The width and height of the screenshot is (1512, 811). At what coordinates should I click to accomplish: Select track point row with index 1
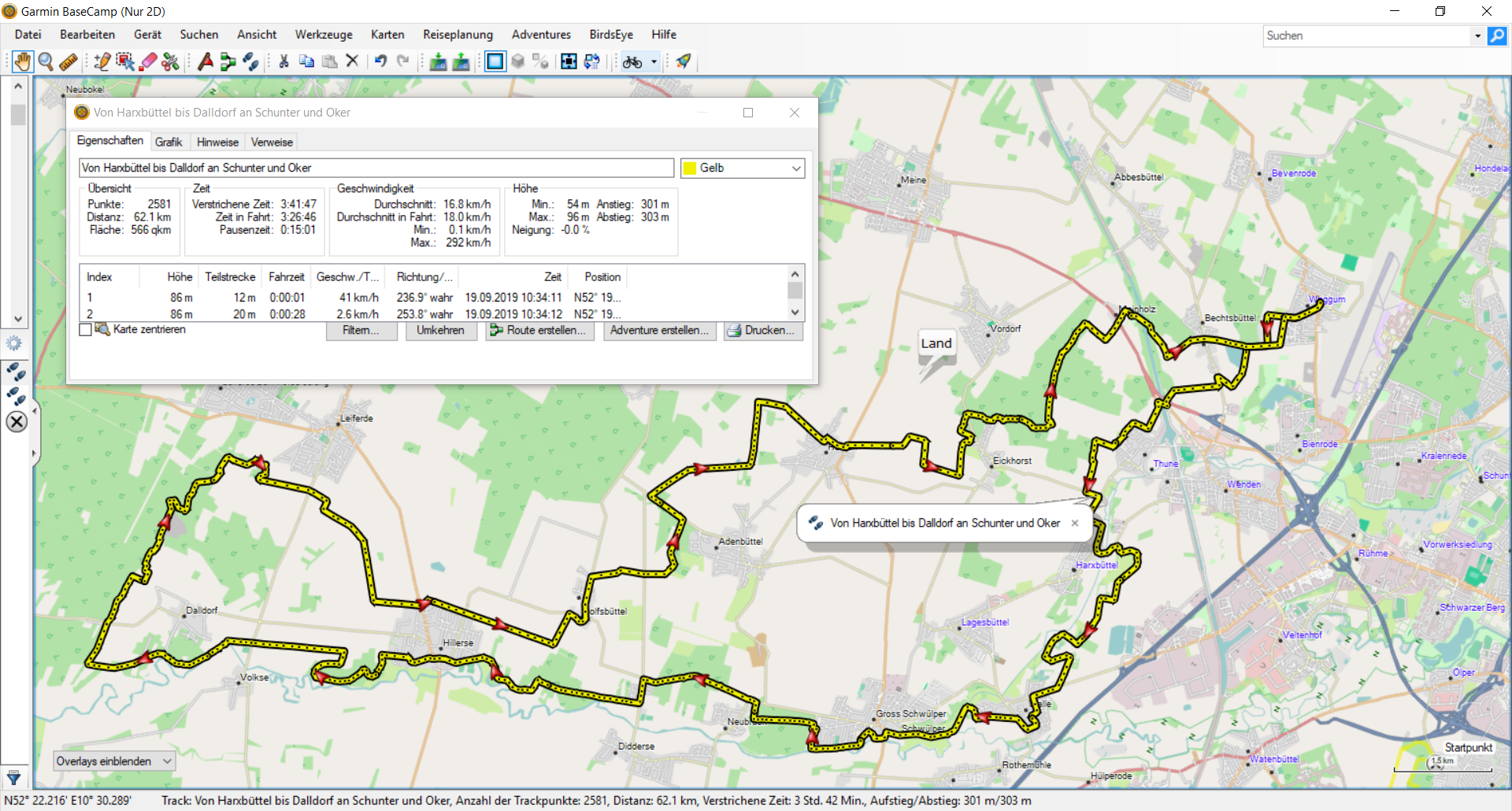coord(433,298)
